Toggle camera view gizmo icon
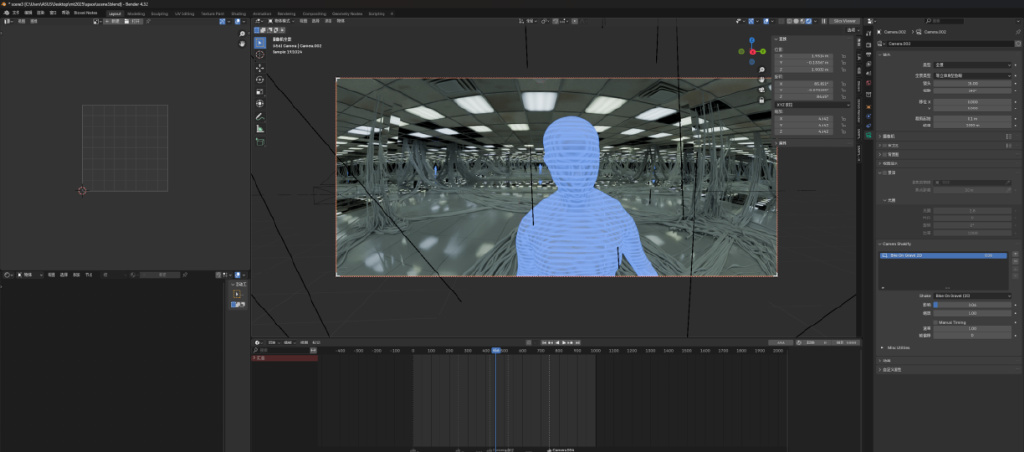The width and height of the screenshot is (1024, 452). (x=762, y=89)
